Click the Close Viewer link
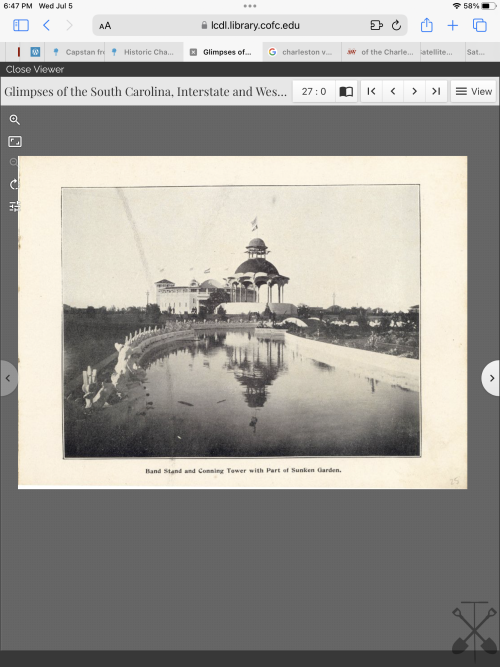The image size is (500, 667). click(35, 69)
